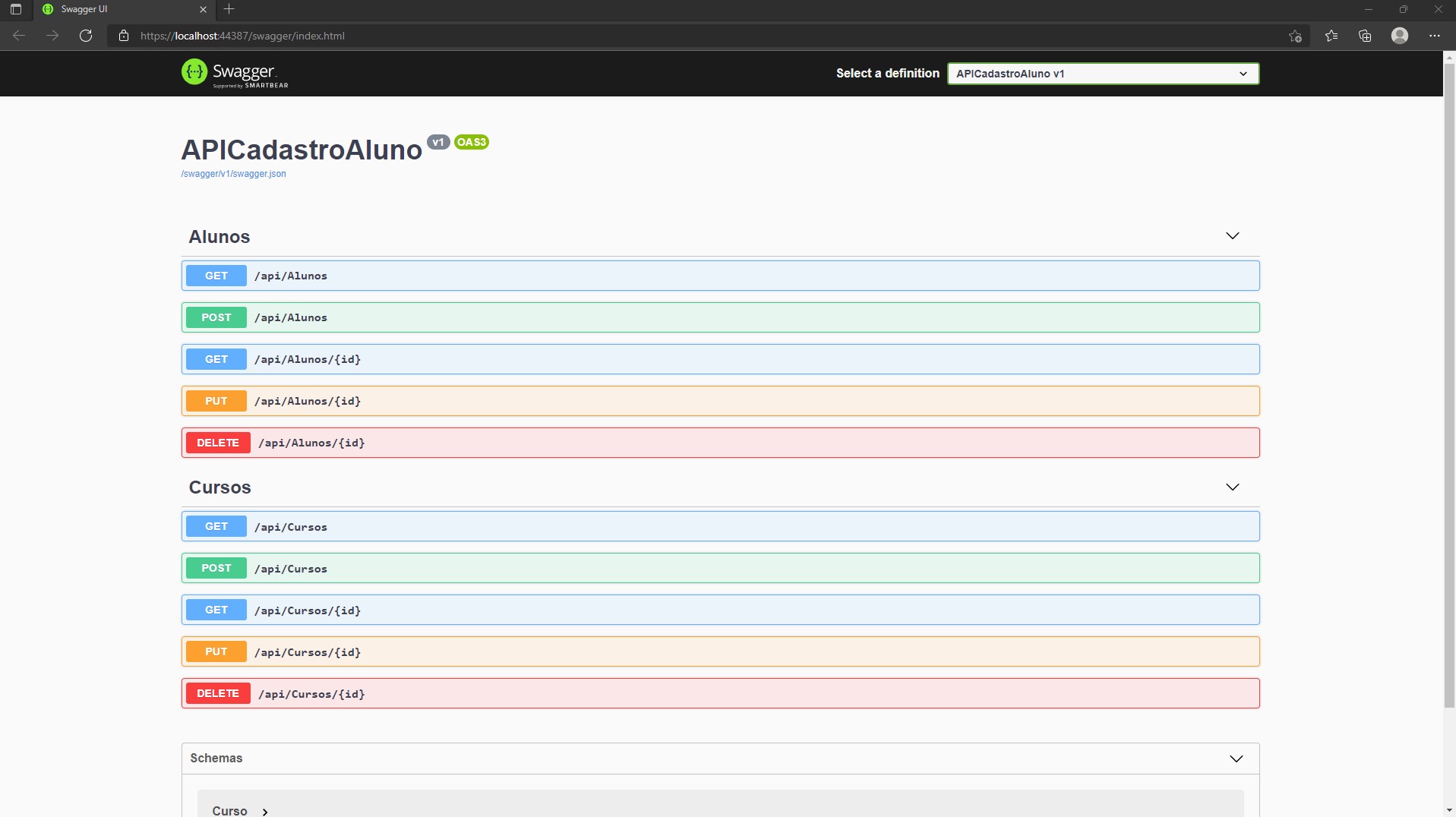Open the Collections icon in toolbar
The image size is (1456, 817).
click(x=1365, y=36)
